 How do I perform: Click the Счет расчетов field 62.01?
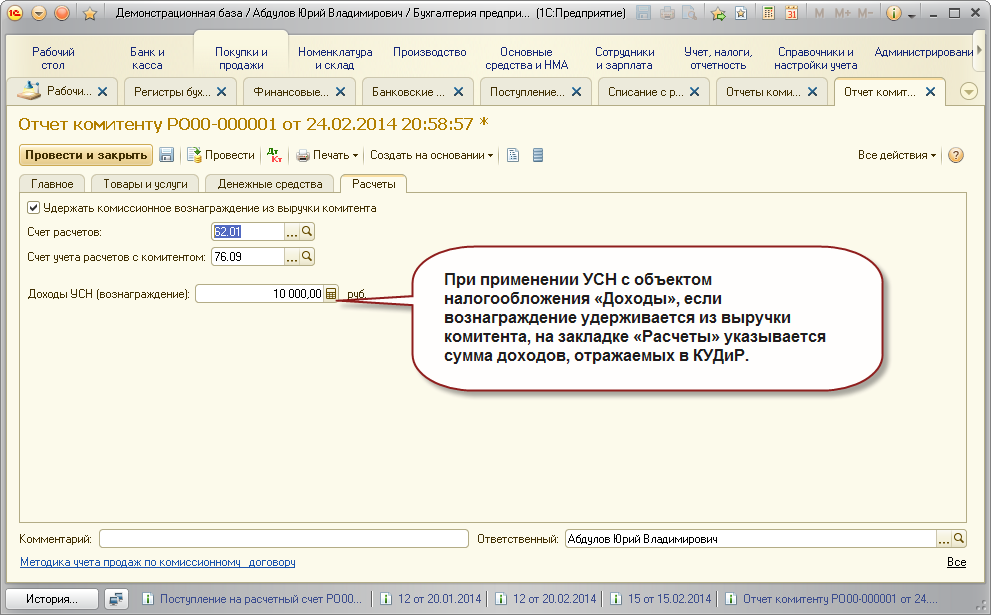pyautogui.click(x=248, y=232)
